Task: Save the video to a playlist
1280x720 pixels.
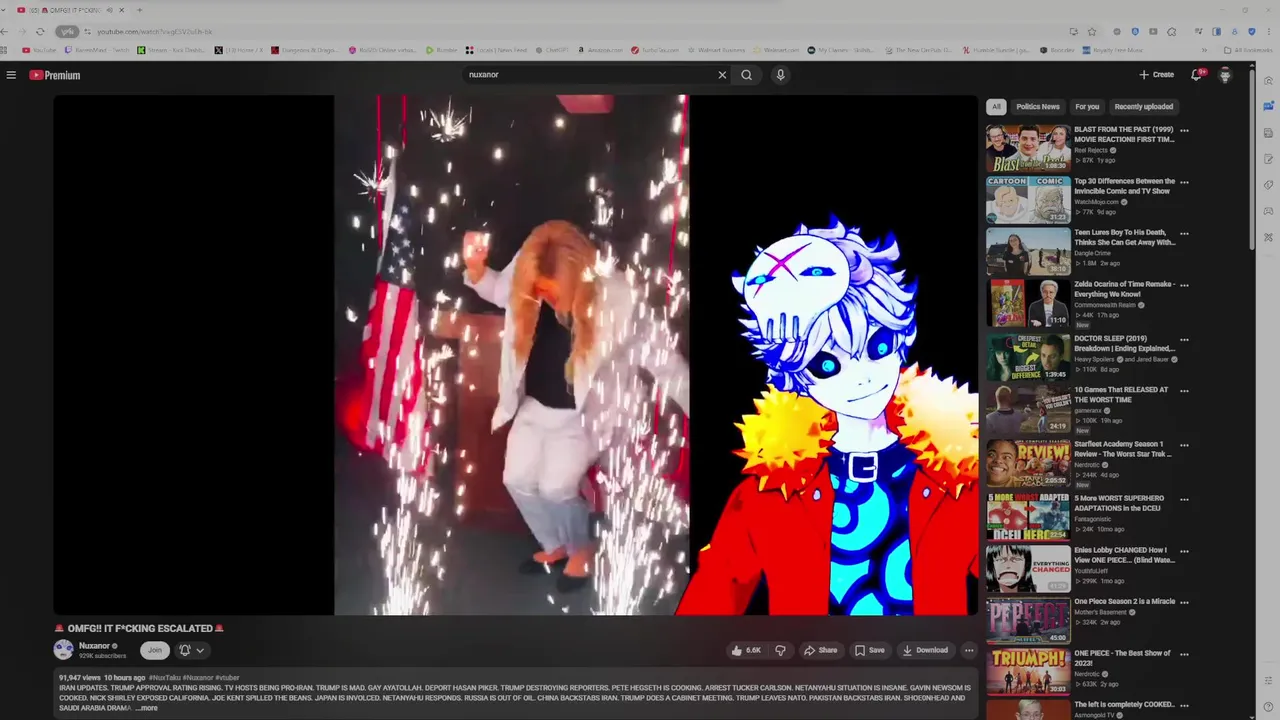Action: [x=869, y=650]
